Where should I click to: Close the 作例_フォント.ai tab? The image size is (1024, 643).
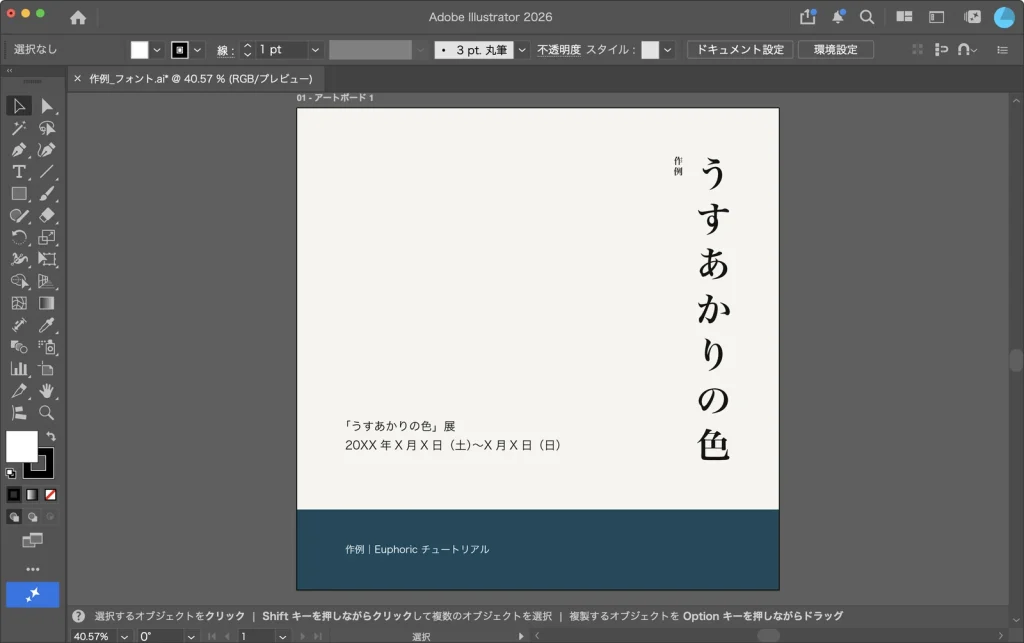pyautogui.click(x=78, y=79)
